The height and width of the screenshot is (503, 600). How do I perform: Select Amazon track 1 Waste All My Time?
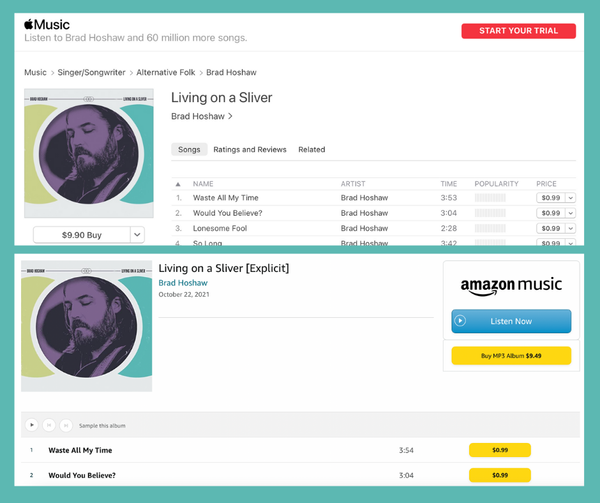tap(80, 450)
